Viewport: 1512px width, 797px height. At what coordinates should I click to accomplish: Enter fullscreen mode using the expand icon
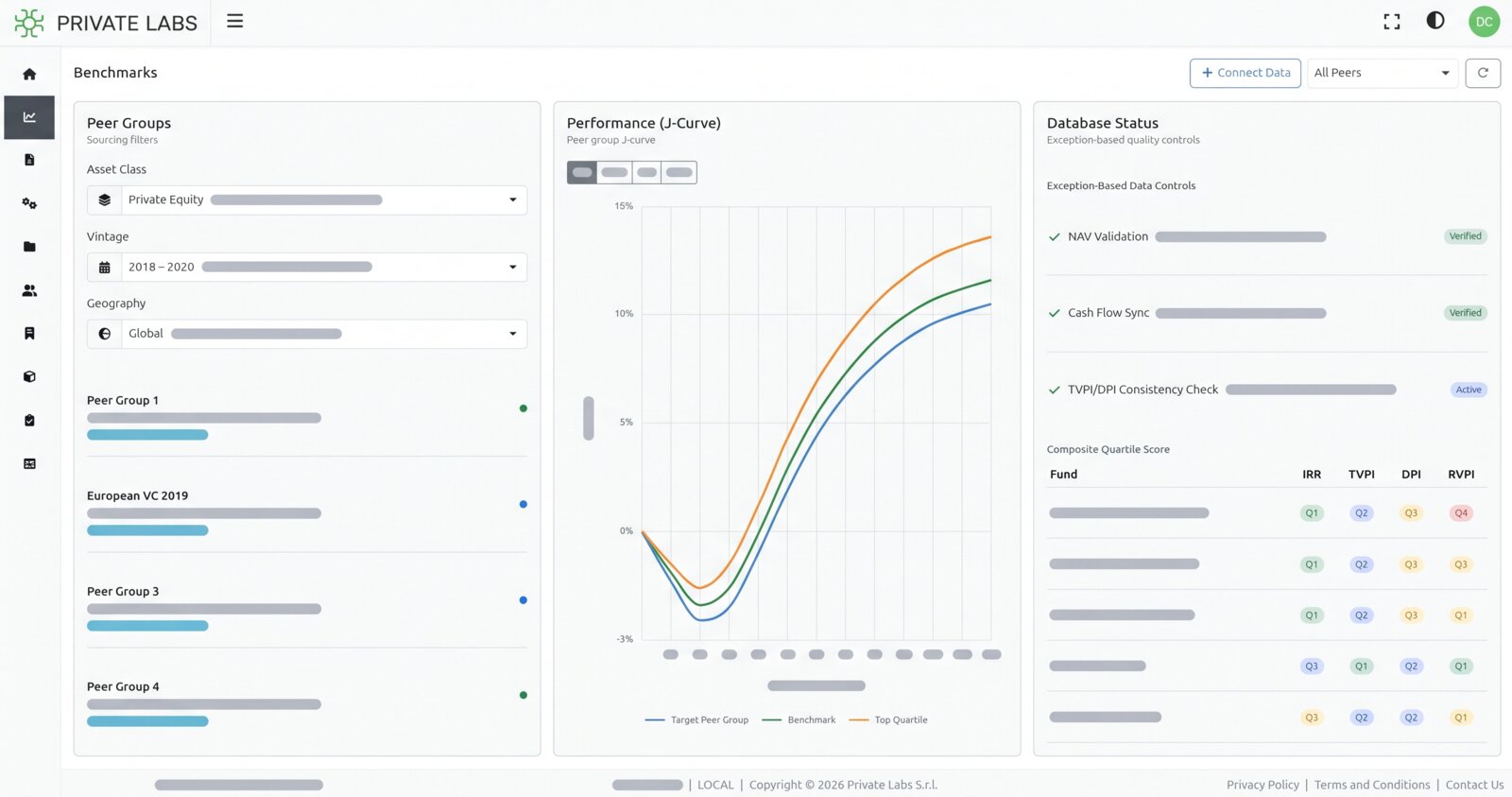pos(1392,22)
